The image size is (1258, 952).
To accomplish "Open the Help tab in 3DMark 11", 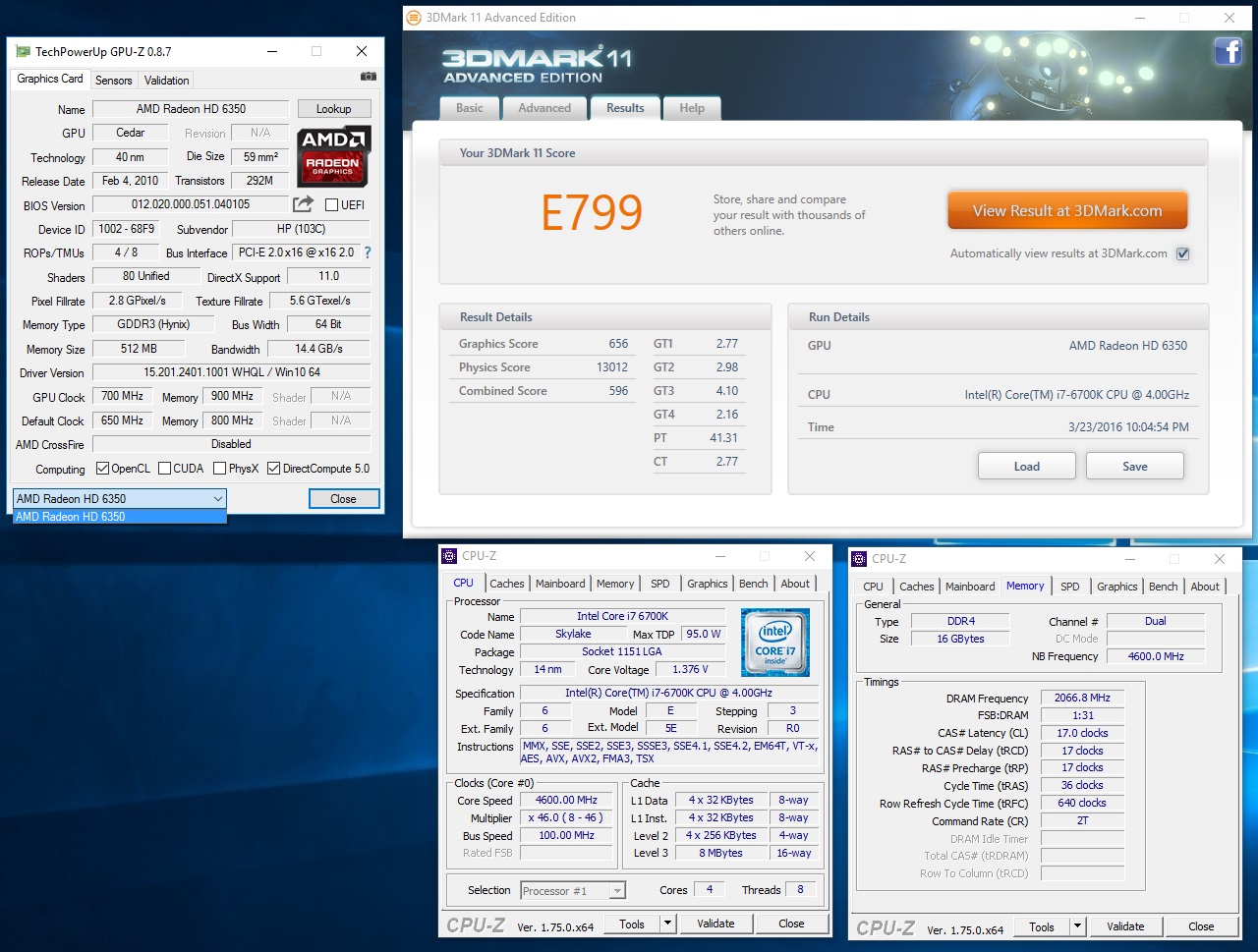I will (692, 108).
